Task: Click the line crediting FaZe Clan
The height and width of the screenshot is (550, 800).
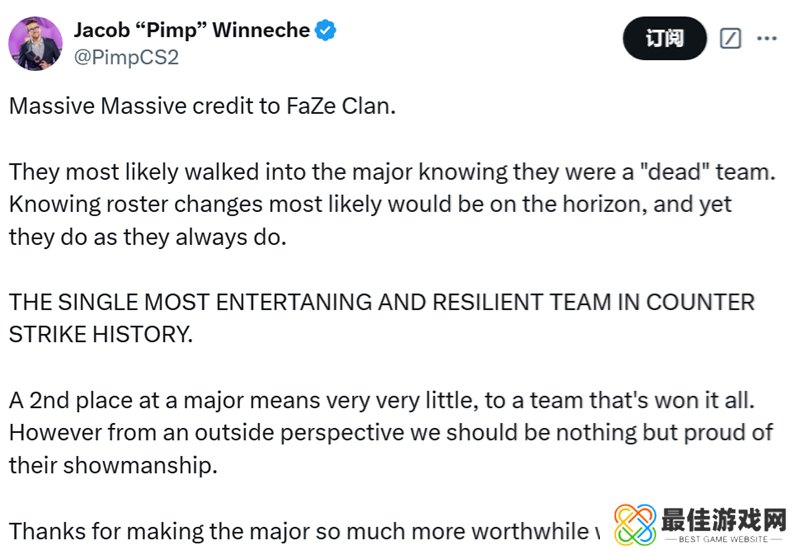Action: (x=203, y=106)
